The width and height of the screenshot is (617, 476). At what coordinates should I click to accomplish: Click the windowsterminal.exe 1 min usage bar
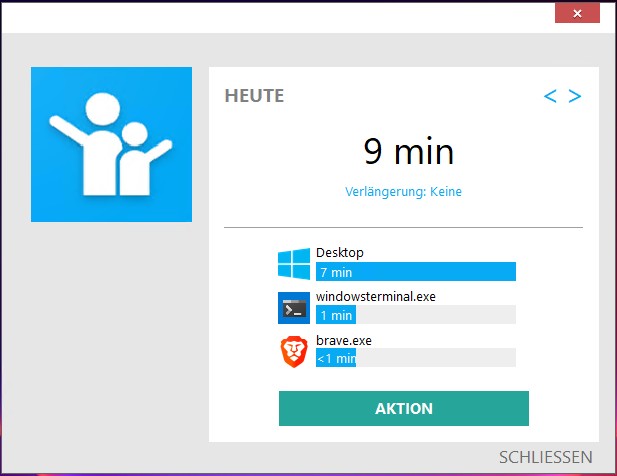415,315
